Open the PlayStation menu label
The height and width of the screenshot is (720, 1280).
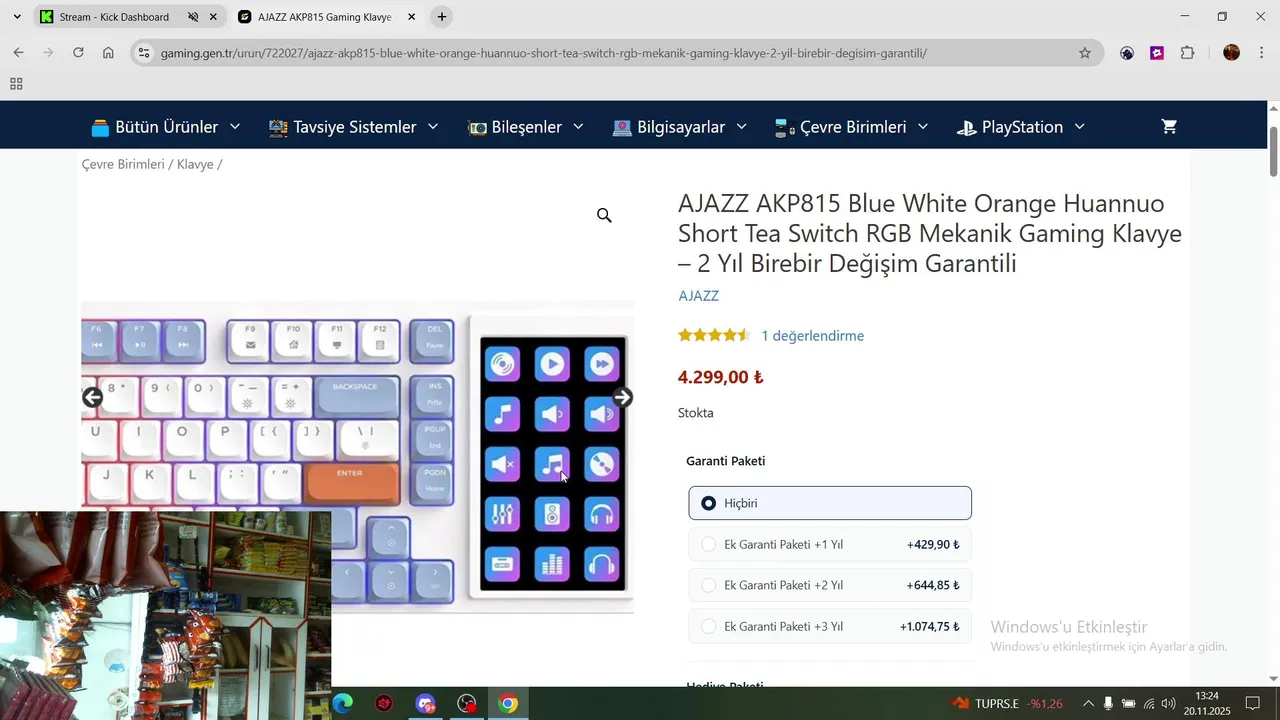tap(1022, 127)
